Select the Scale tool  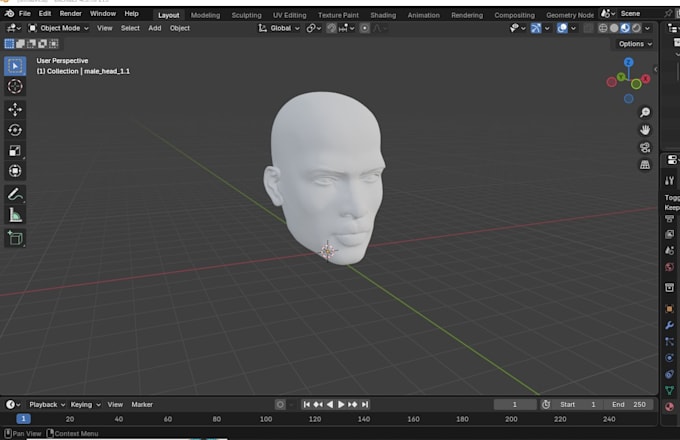click(15, 150)
